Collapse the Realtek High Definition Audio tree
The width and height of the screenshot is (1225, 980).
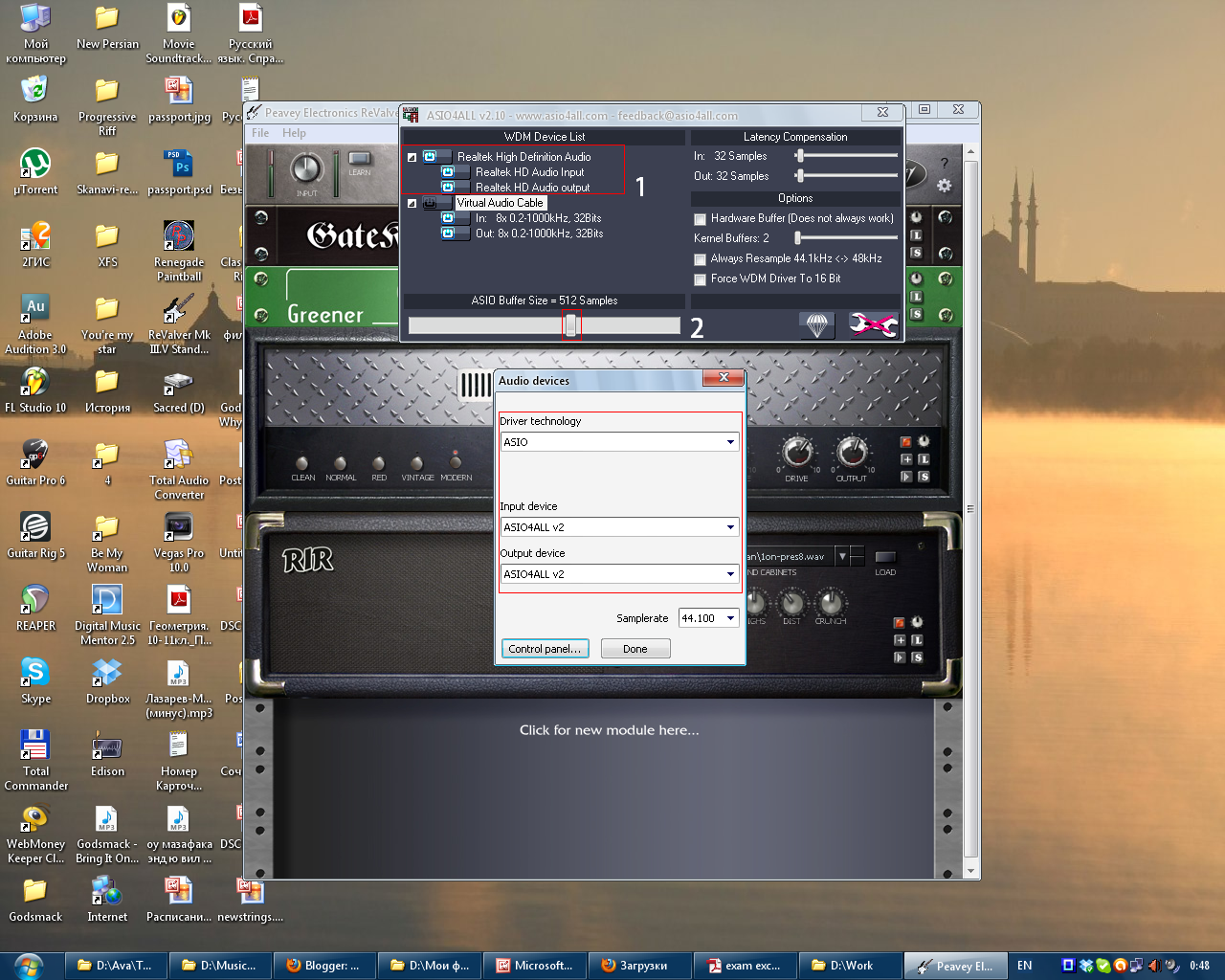(x=412, y=157)
